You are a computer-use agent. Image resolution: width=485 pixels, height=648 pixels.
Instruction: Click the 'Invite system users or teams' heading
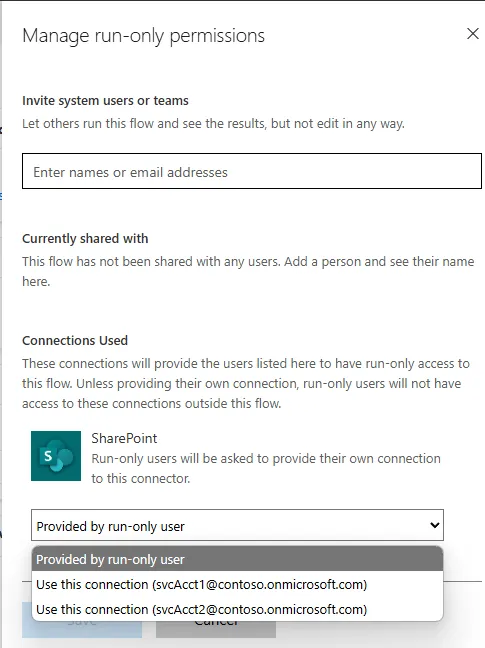tap(105, 100)
